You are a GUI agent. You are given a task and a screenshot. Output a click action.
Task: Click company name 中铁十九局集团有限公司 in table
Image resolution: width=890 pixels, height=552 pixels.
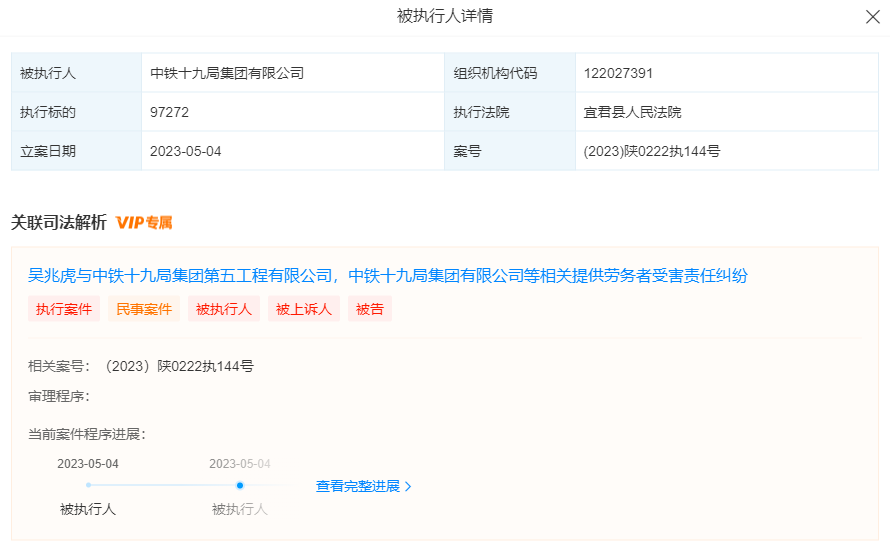click(x=227, y=73)
